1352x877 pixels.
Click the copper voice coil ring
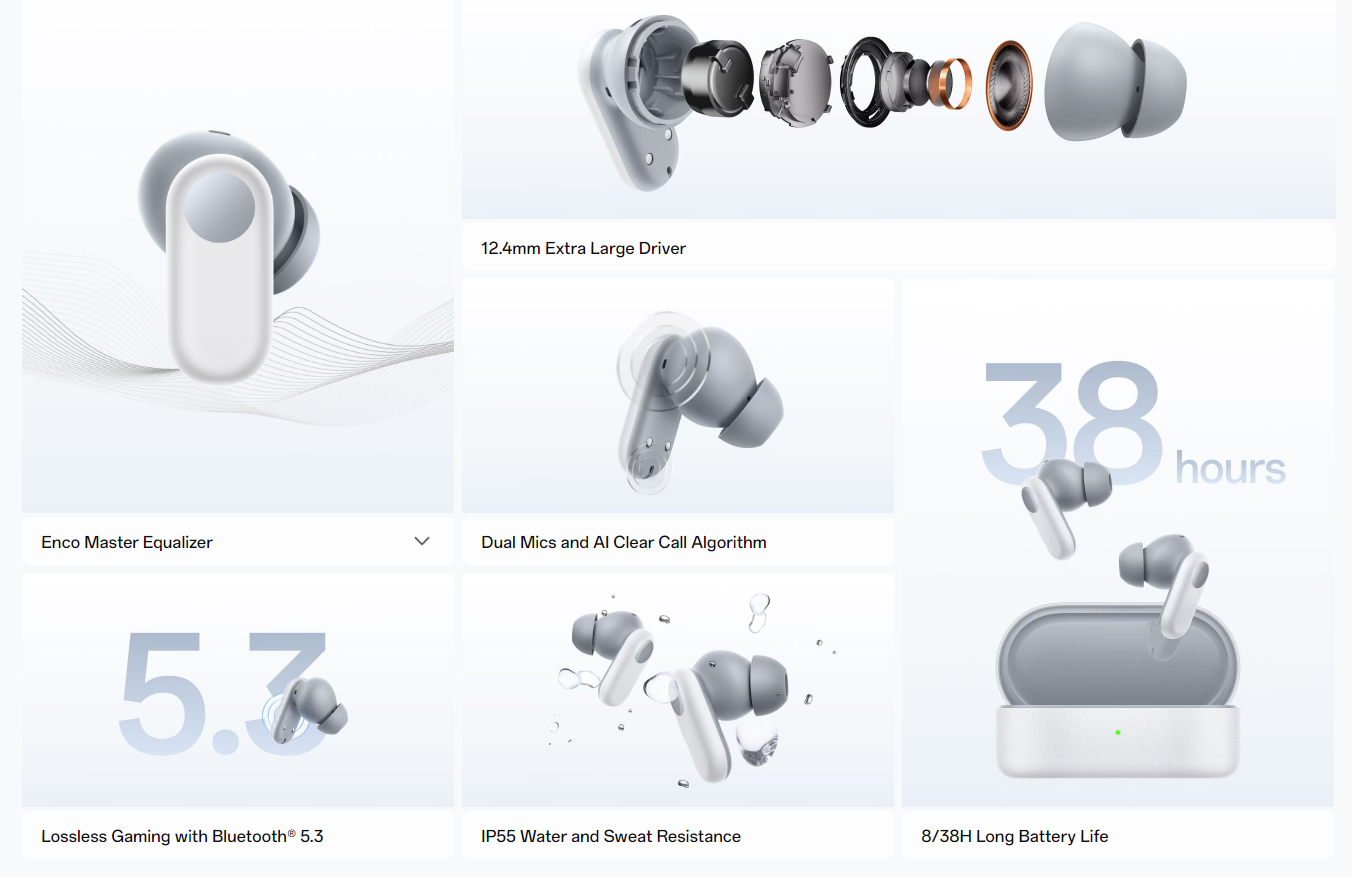click(x=950, y=84)
